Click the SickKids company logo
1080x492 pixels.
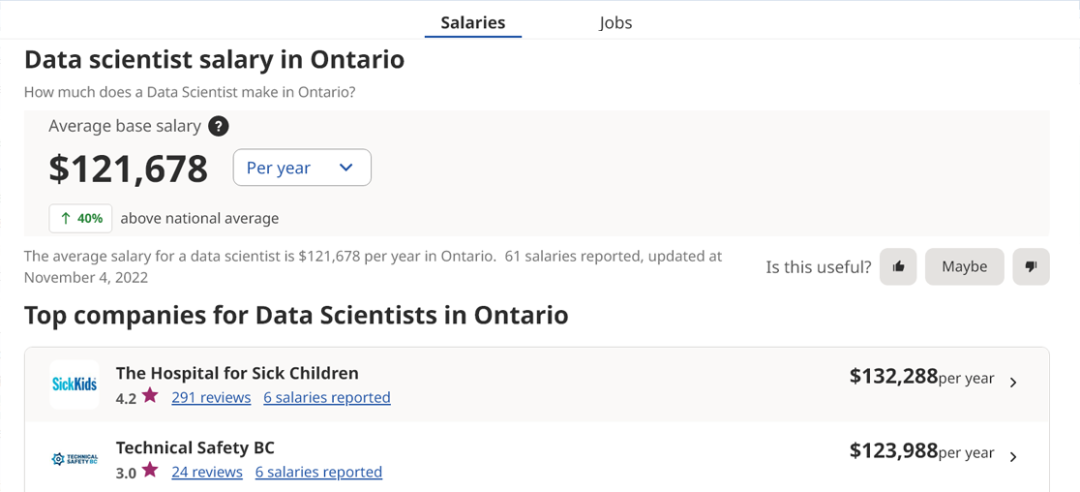click(75, 384)
